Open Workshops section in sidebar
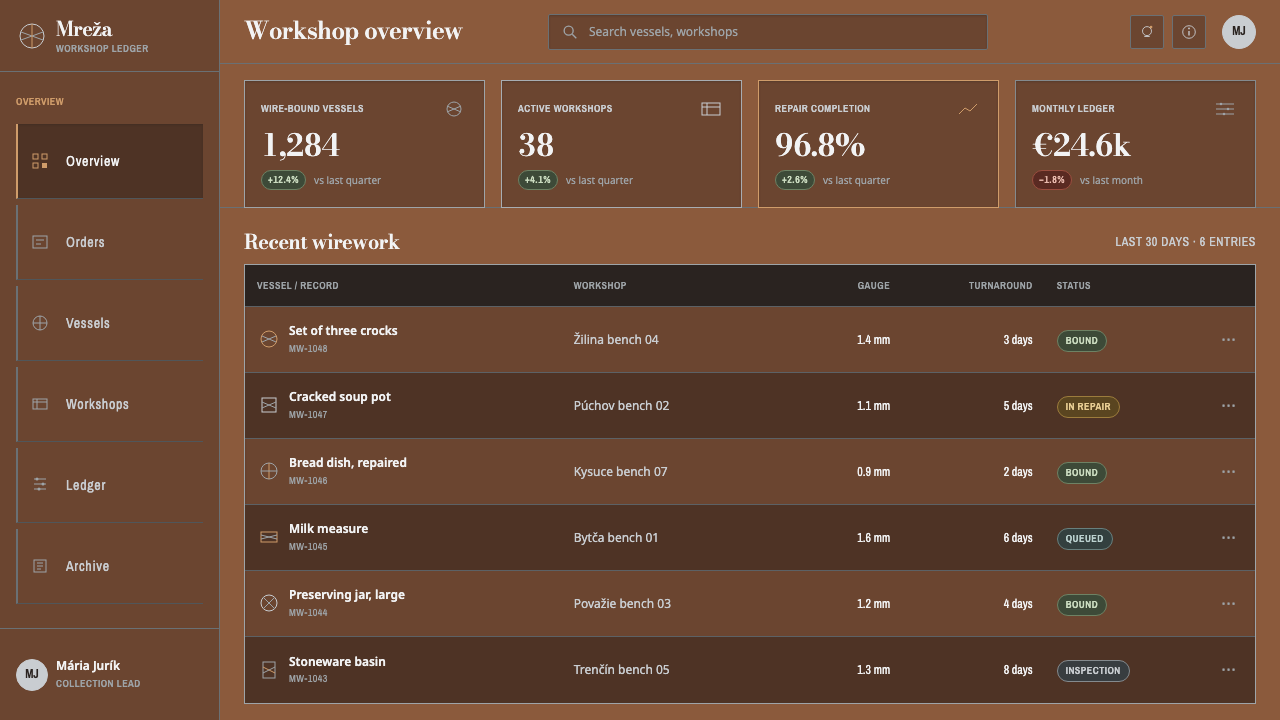1280x720 pixels. (x=110, y=404)
